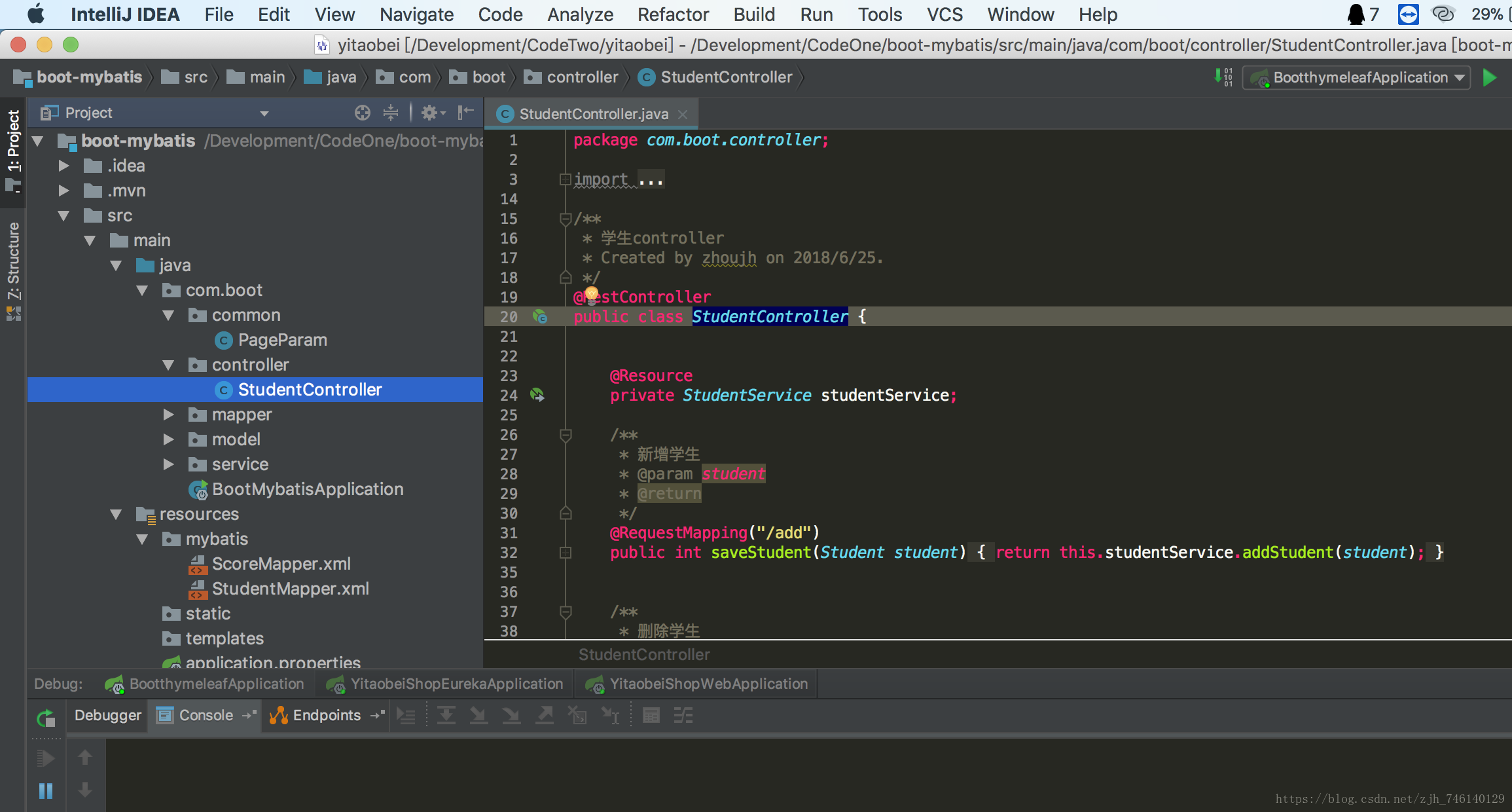Collapse the src folder

(63, 215)
